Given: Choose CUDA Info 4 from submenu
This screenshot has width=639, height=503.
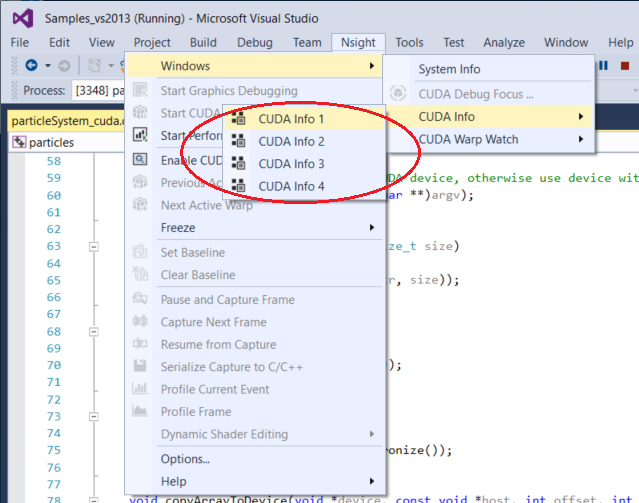Looking at the screenshot, I should tap(304, 186).
